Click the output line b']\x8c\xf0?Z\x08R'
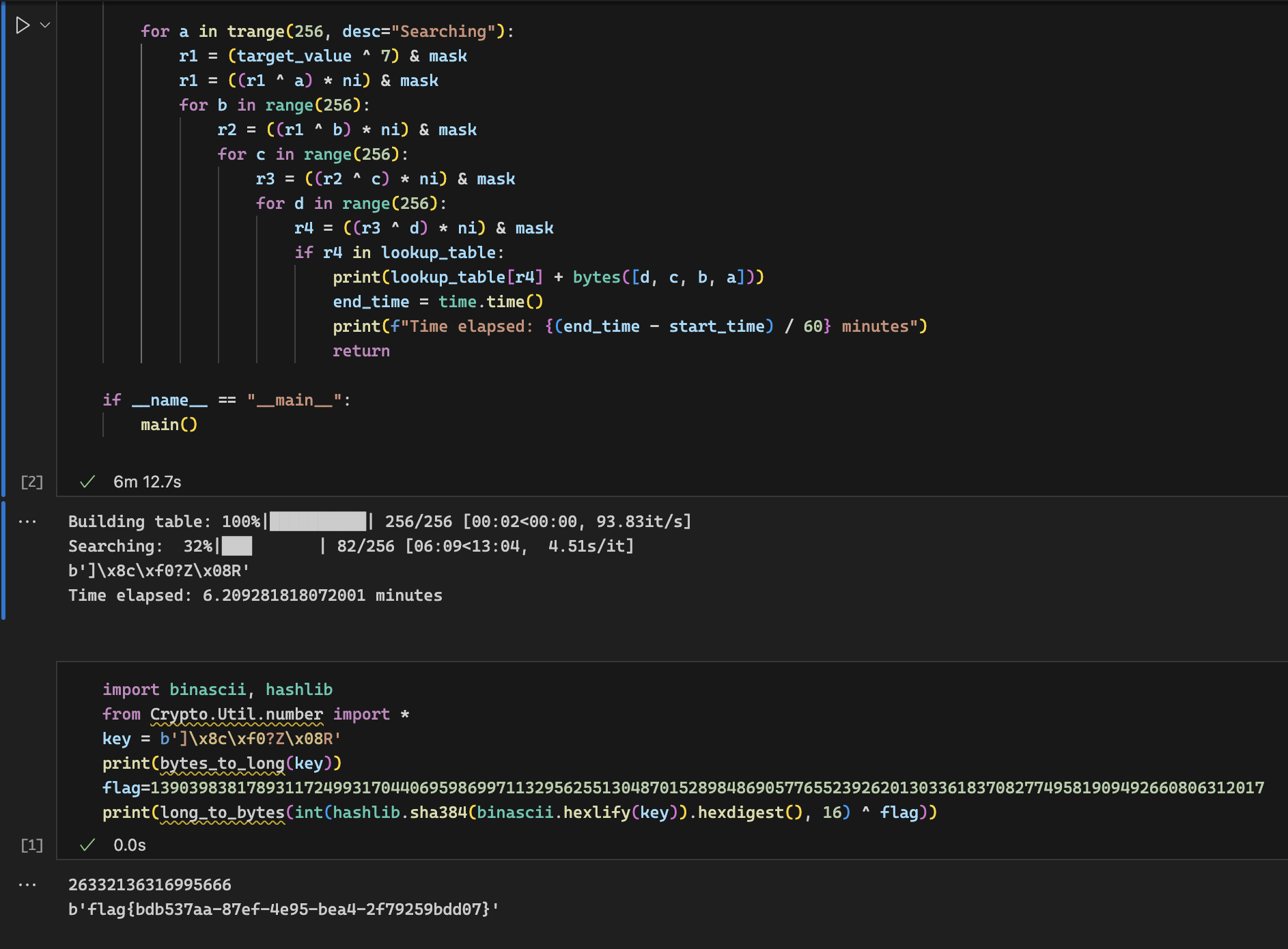Screen dimensions: 1288x949 (x=158, y=571)
